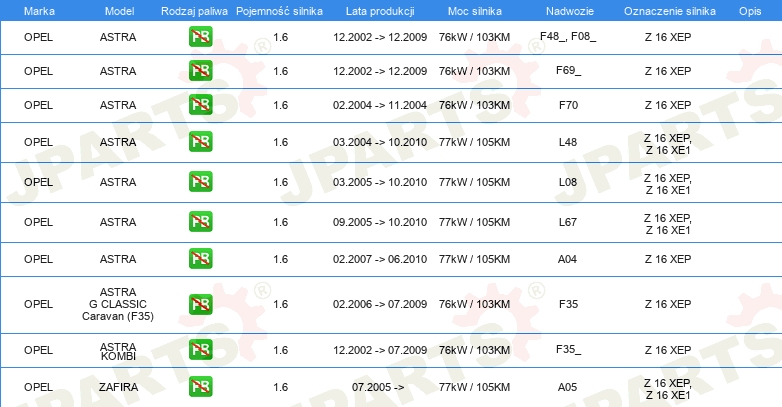Click the production start date 07.2005 ->

tap(378, 387)
